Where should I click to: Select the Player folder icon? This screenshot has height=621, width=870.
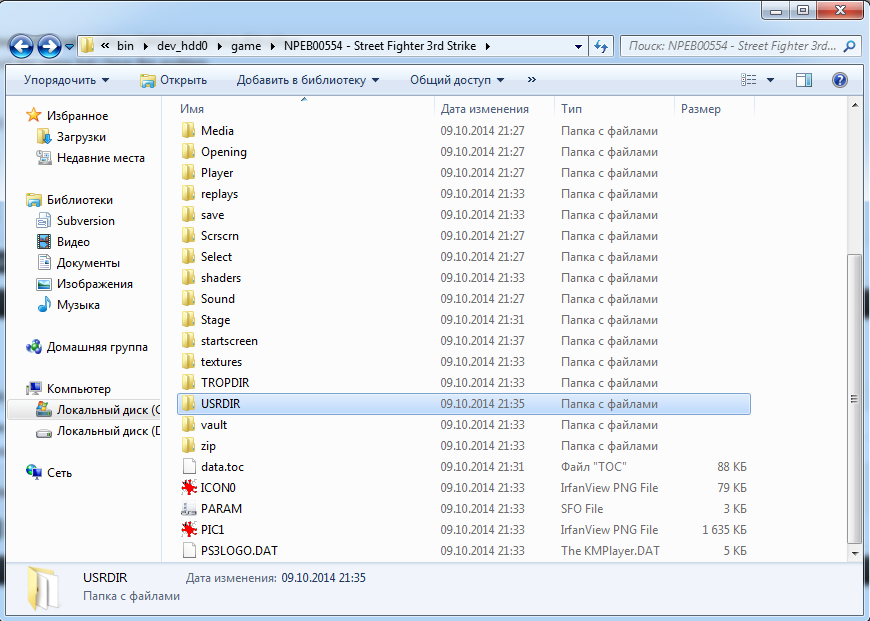click(189, 173)
